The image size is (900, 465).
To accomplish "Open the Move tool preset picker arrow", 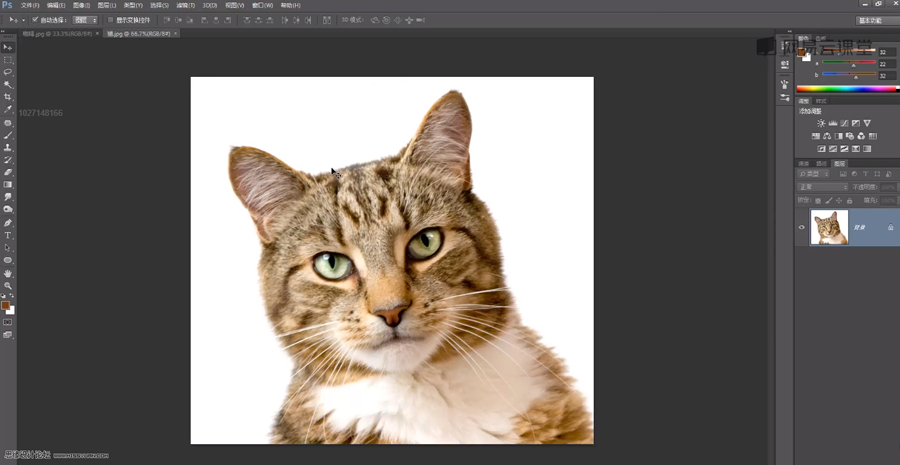I will [24, 20].
